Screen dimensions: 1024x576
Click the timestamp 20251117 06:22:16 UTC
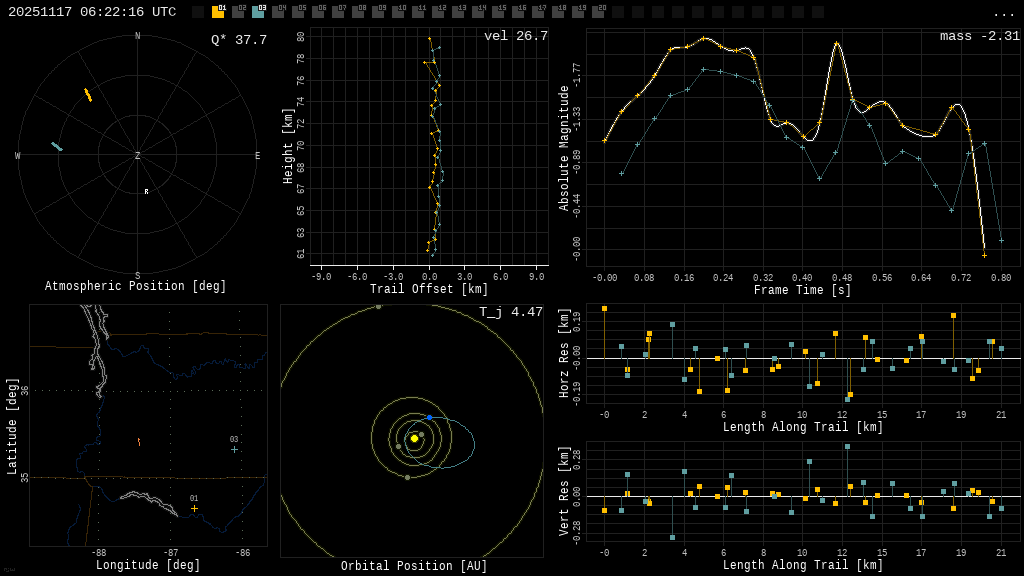click(92, 12)
